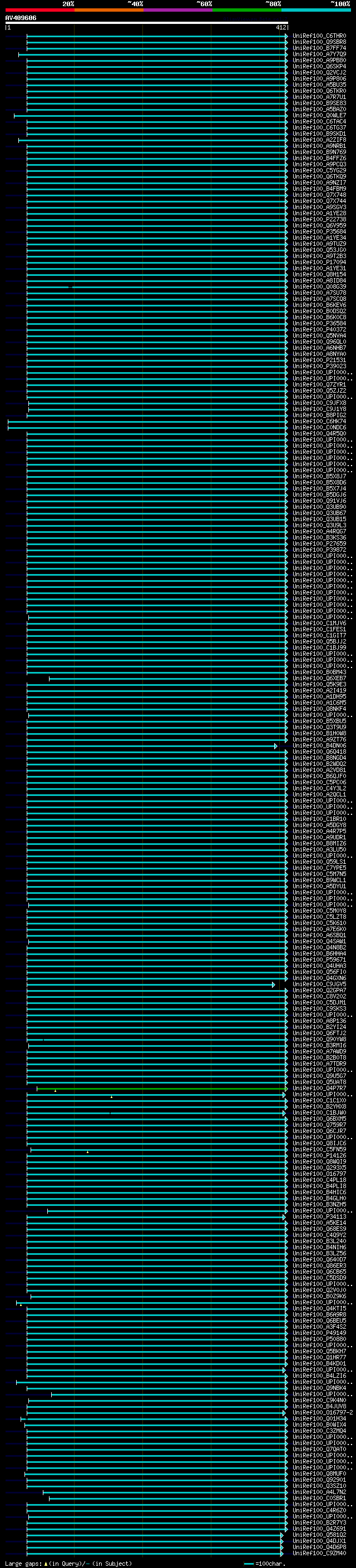This screenshot has height=1568, width=356.
Task: Select hit label UniRef100_P27659
Action: tap(319, 543)
